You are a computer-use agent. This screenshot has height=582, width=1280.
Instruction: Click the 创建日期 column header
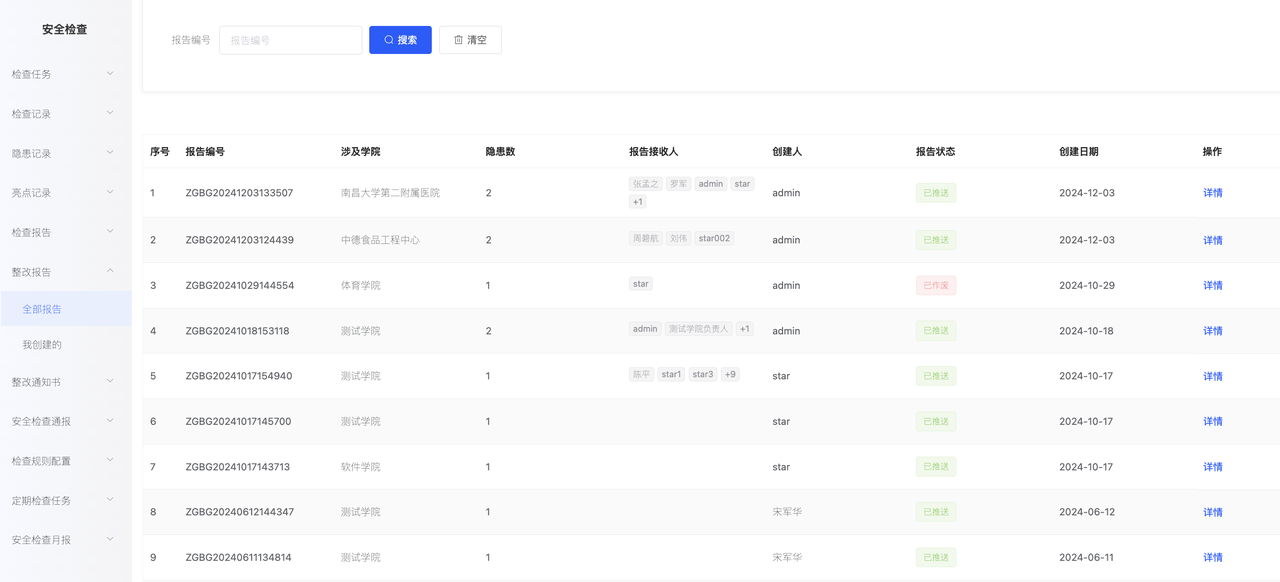1079,152
